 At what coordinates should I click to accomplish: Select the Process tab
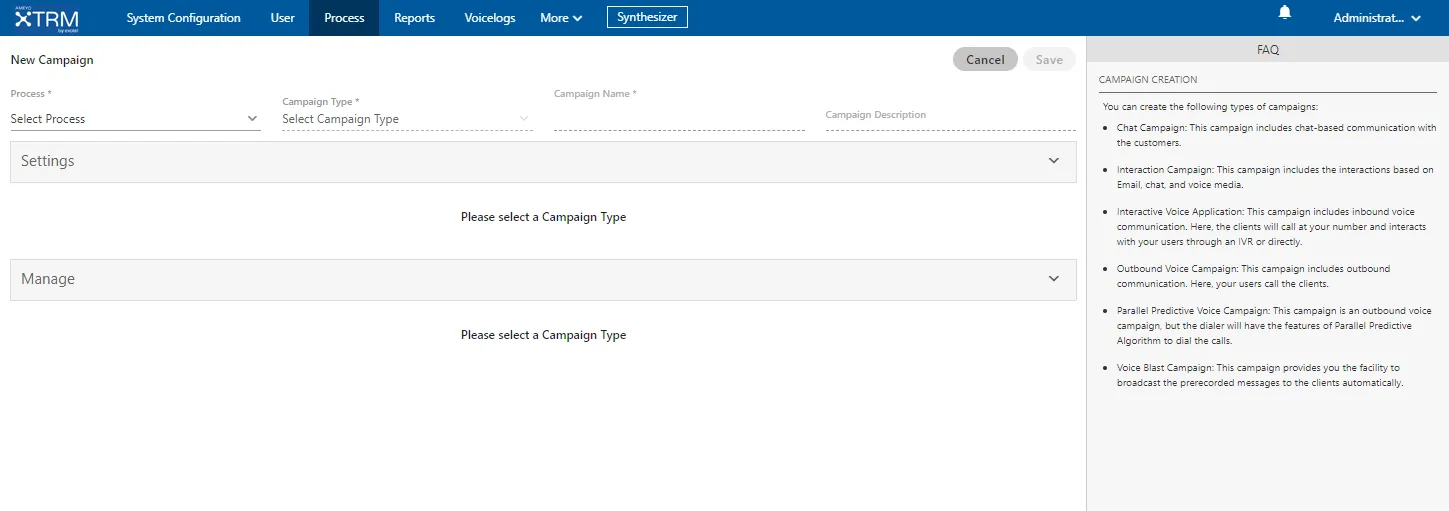click(x=344, y=18)
